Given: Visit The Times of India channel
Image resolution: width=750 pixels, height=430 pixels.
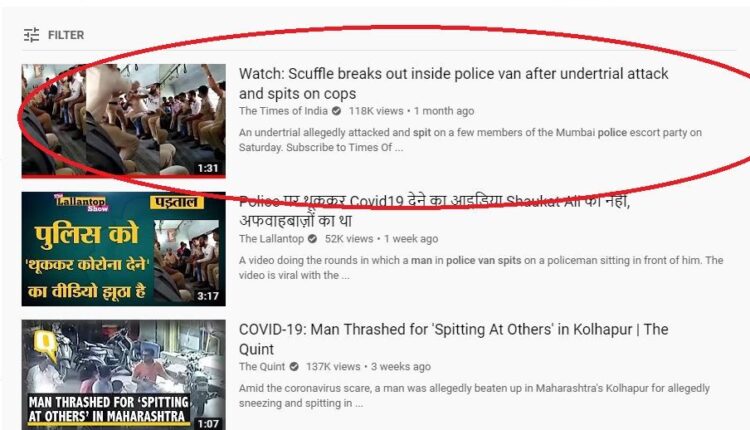Looking at the screenshot, I should [283, 111].
